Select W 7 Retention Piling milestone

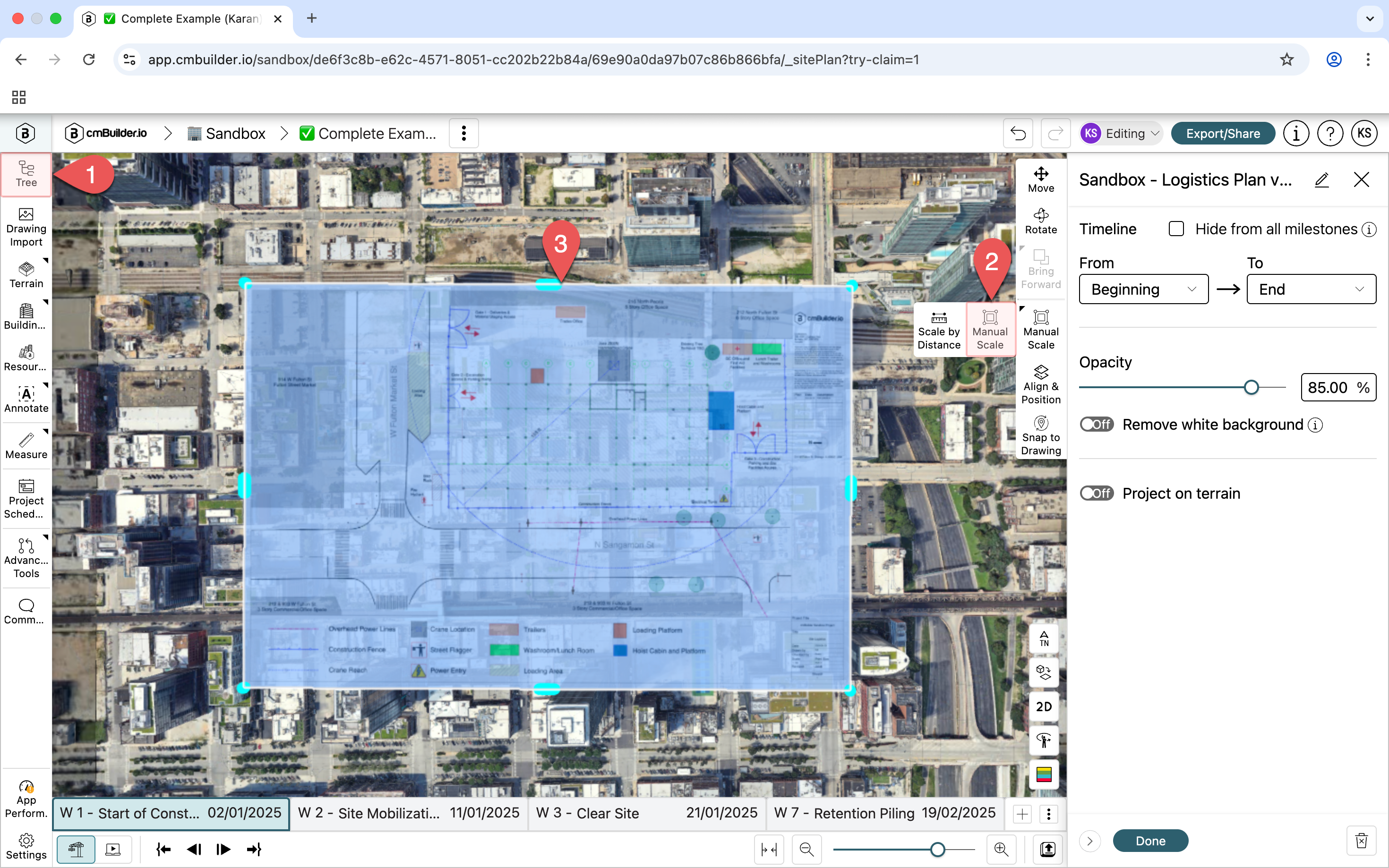coord(885,813)
